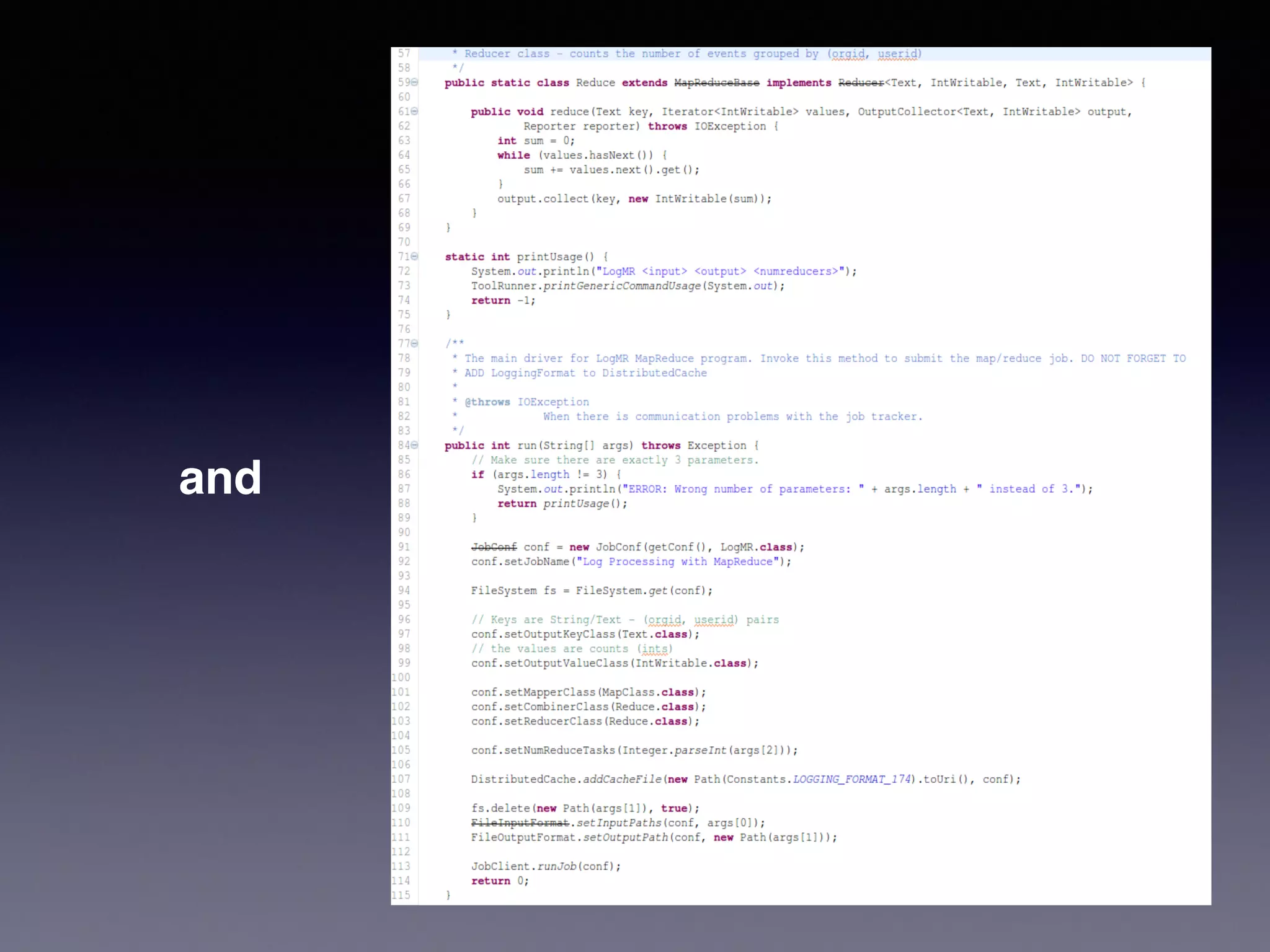1270x952 pixels.
Task: Click the JobClient.runJob statement on line 113
Action: [546, 866]
